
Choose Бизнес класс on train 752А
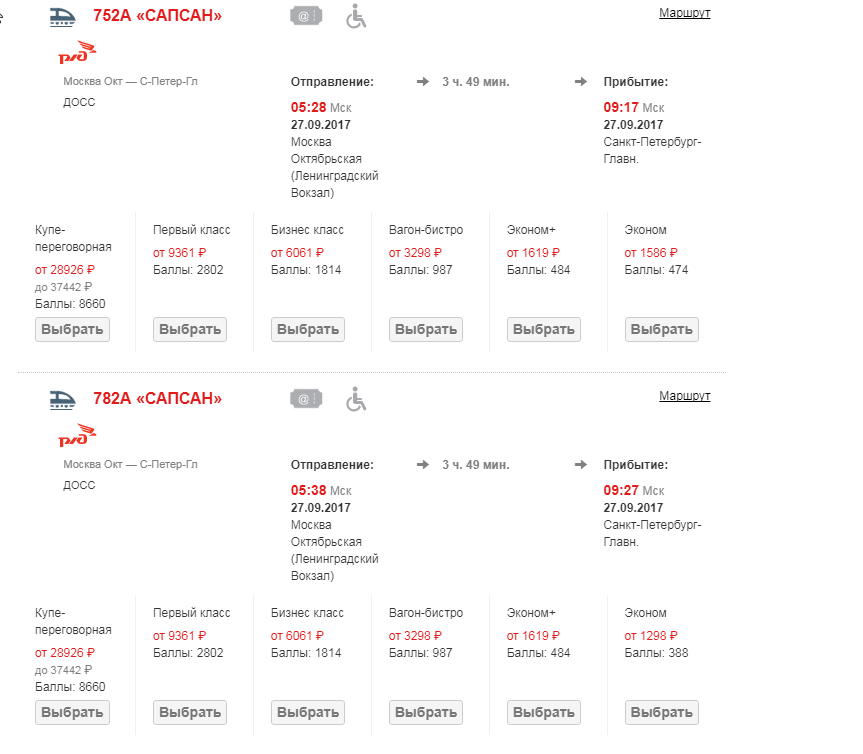307,329
